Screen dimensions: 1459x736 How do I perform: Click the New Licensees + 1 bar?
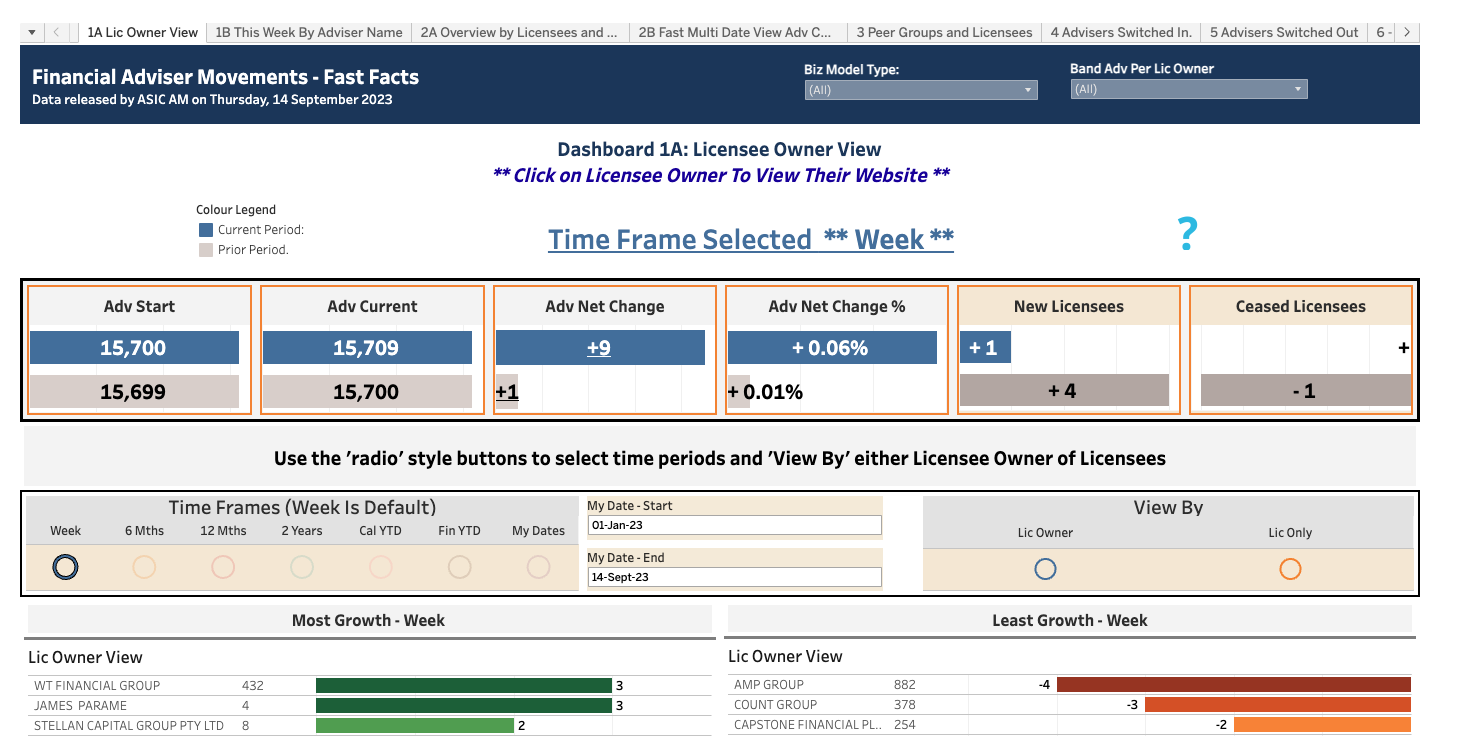[985, 348]
